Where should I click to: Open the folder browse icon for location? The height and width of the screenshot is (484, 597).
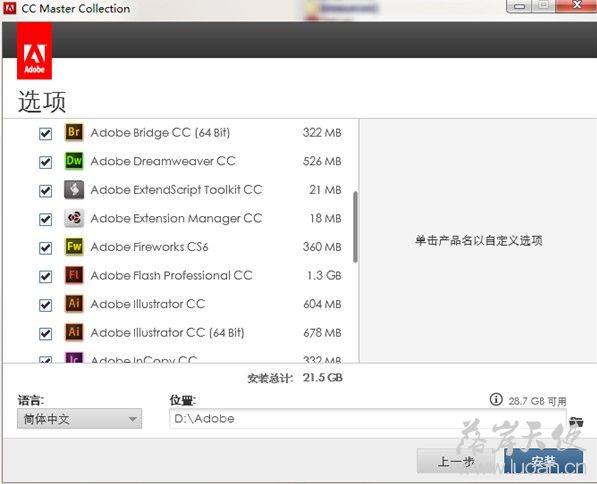576,421
